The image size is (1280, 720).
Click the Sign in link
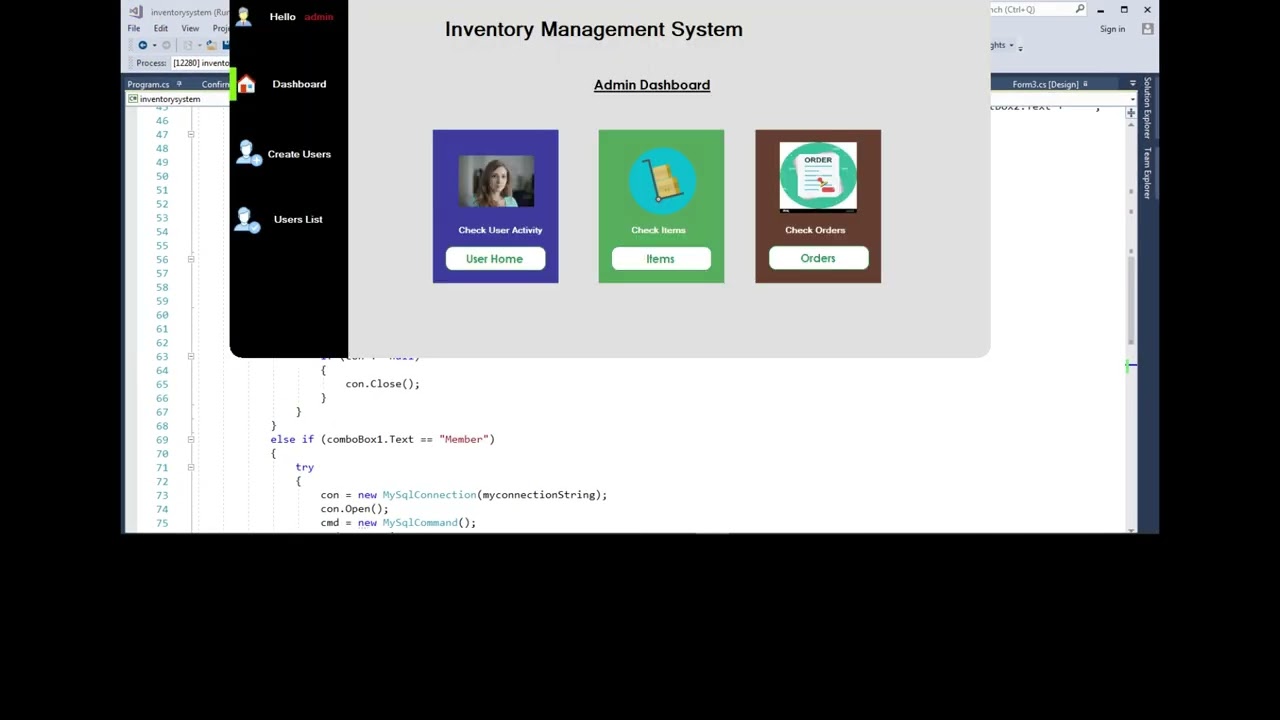coord(1112,29)
